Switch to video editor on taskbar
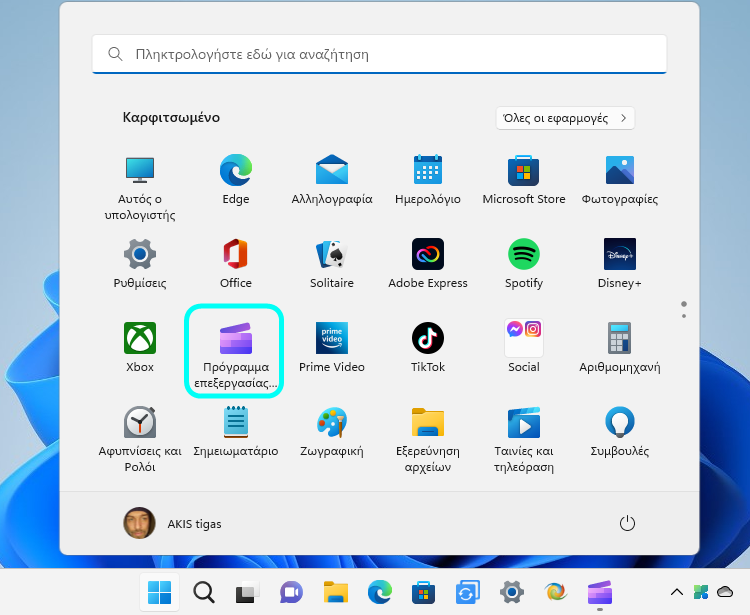 (600, 593)
